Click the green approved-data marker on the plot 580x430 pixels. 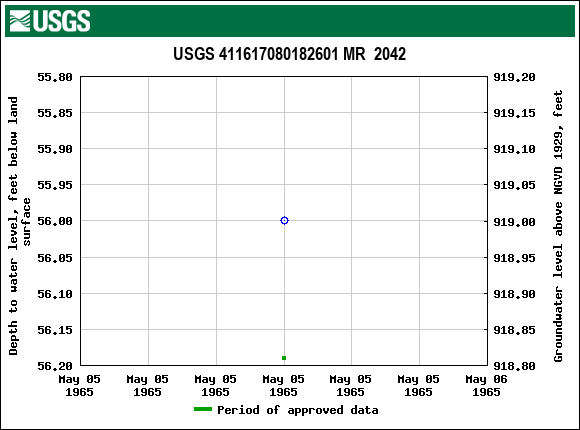point(284,358)
